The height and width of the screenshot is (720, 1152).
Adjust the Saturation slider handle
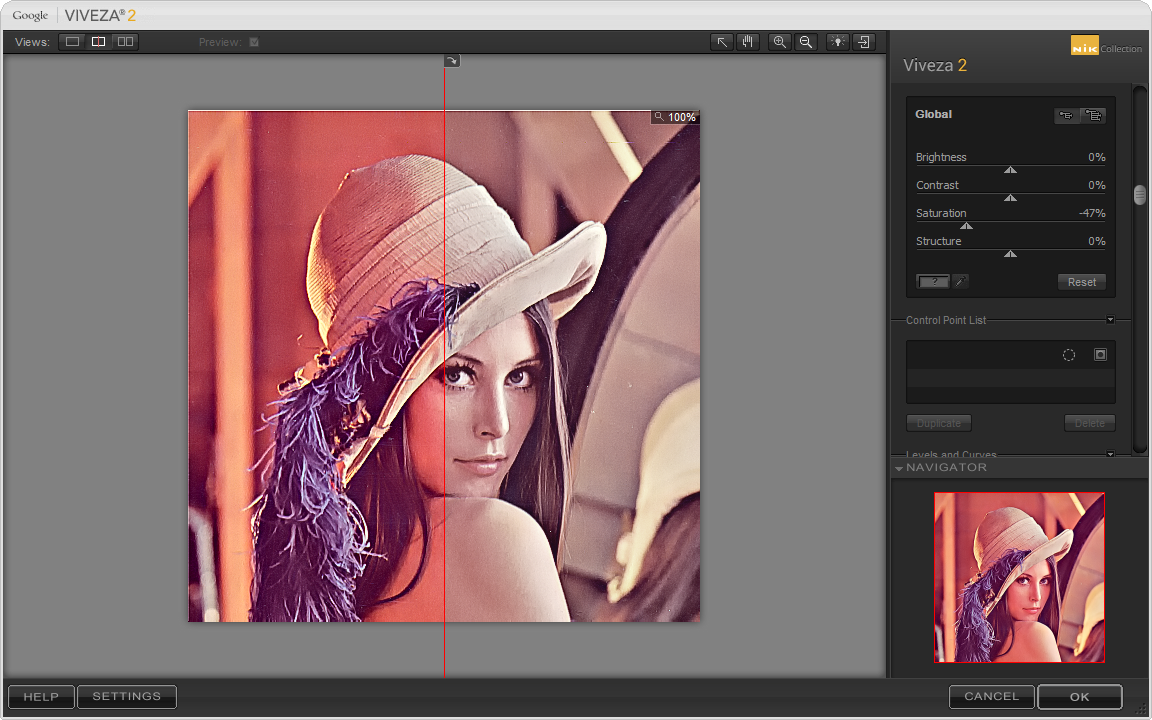point(966,226)
